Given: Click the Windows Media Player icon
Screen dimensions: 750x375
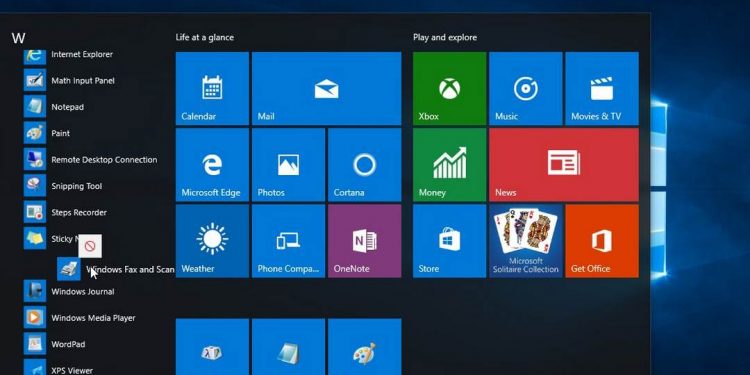Looking at the screenshot, I should [35, 317].
